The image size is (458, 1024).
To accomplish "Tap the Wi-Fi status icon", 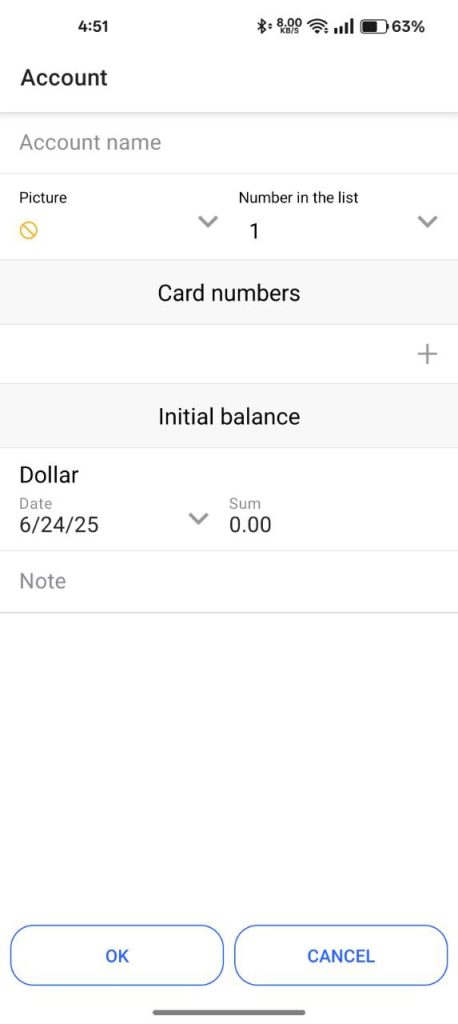I will point(318,27).
